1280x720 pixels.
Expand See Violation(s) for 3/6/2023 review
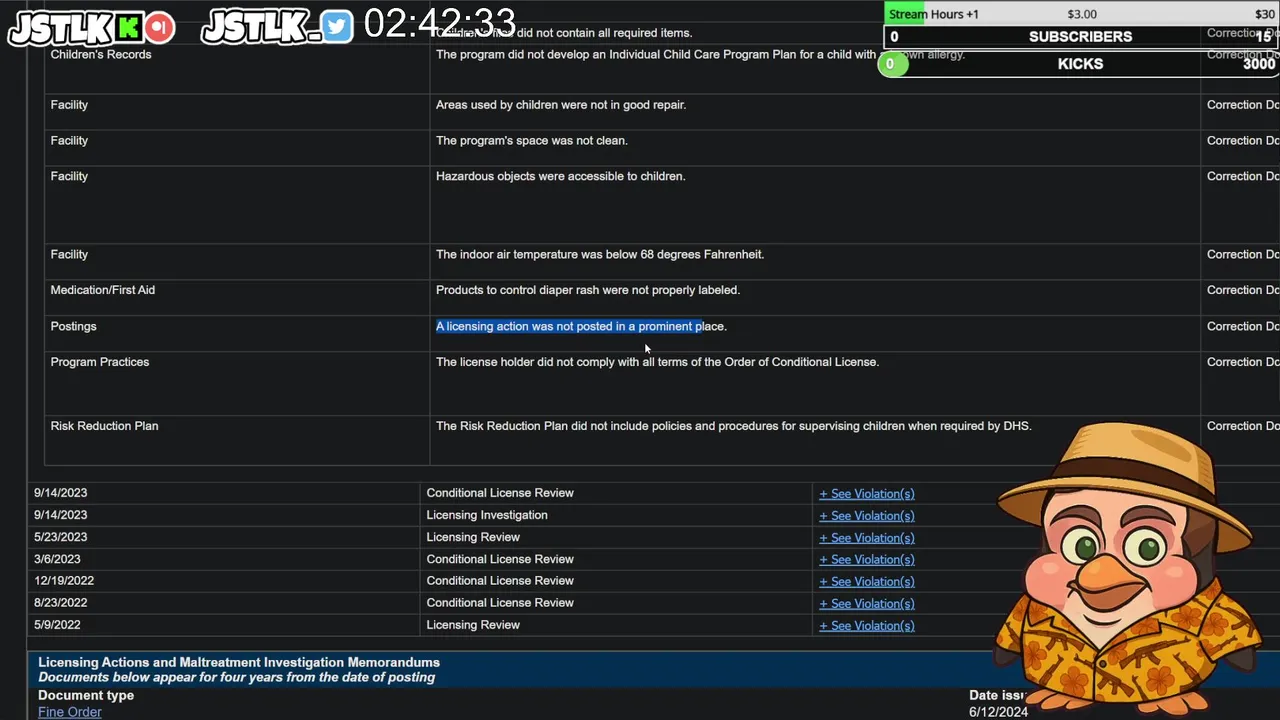866,560
